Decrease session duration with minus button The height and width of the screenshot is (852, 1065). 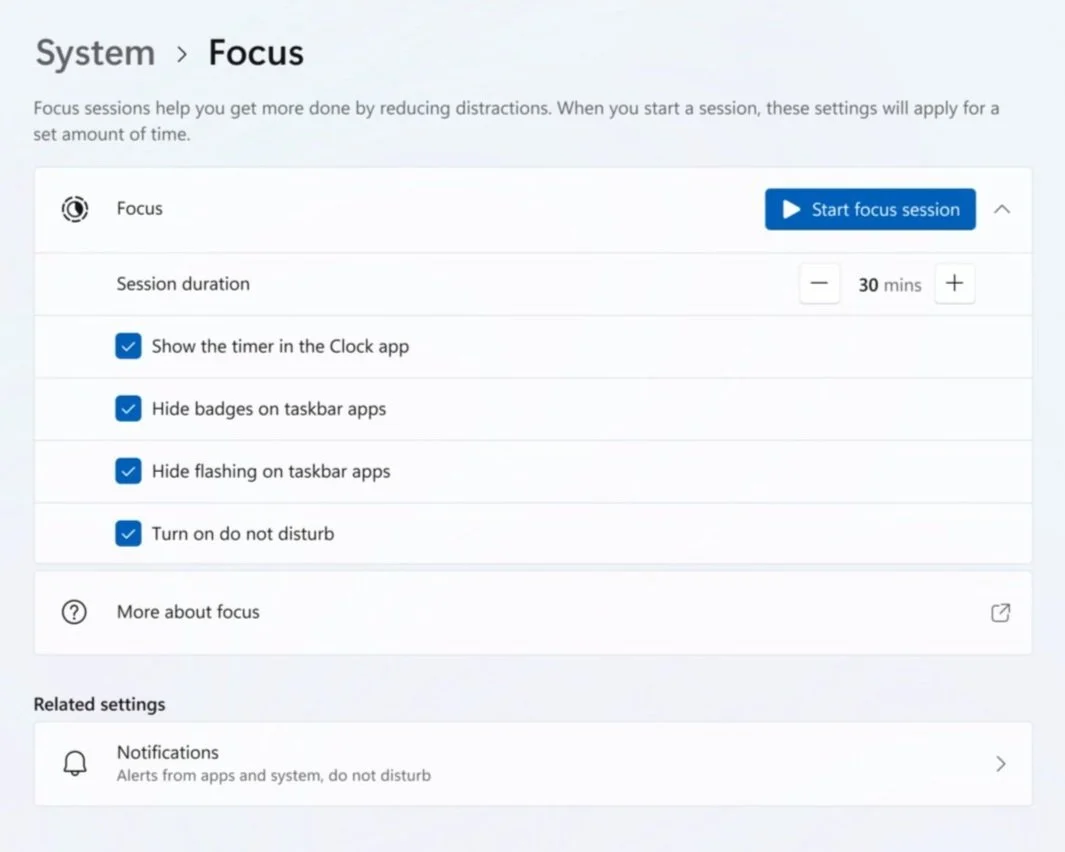[819, 283]
